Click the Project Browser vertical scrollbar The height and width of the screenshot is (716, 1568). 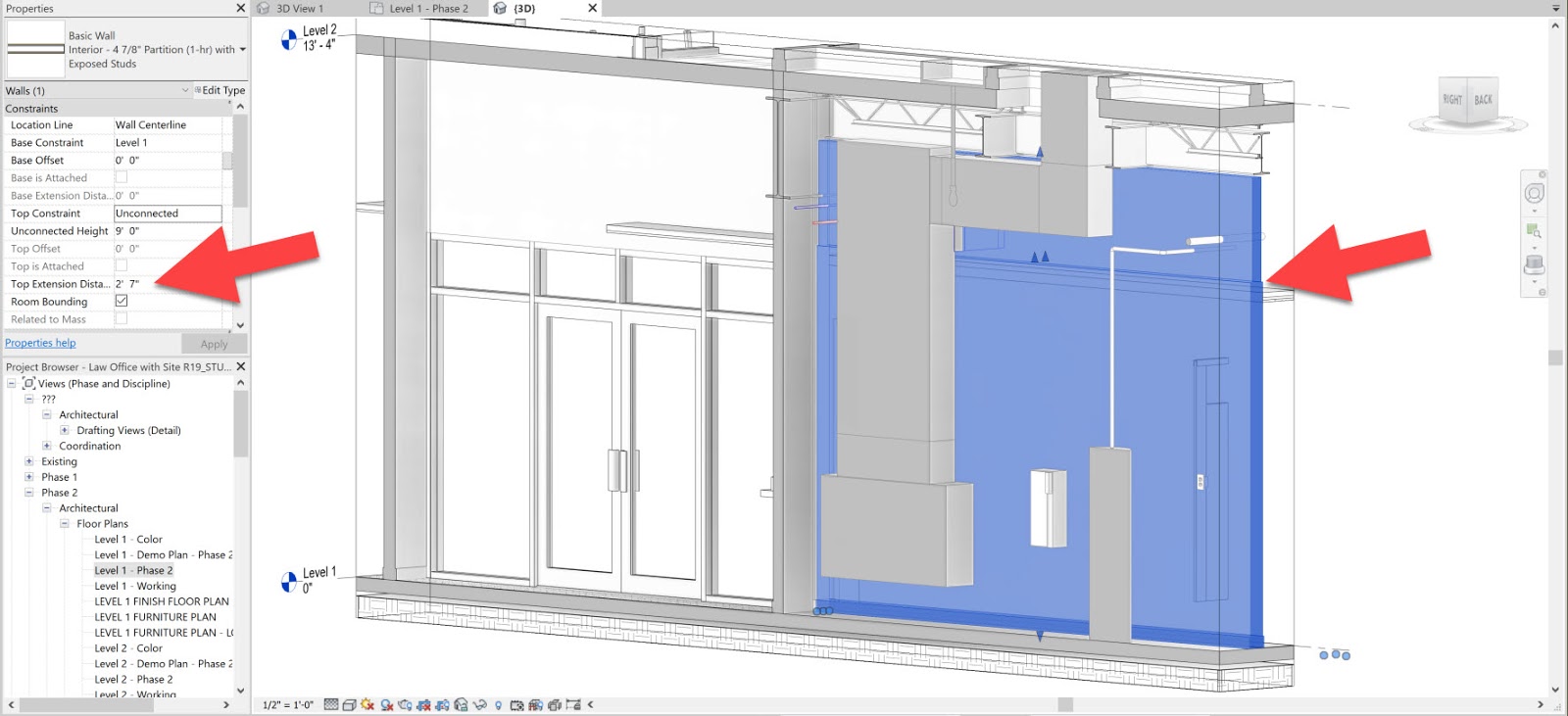pyautogui.click(x=240, y=424)
